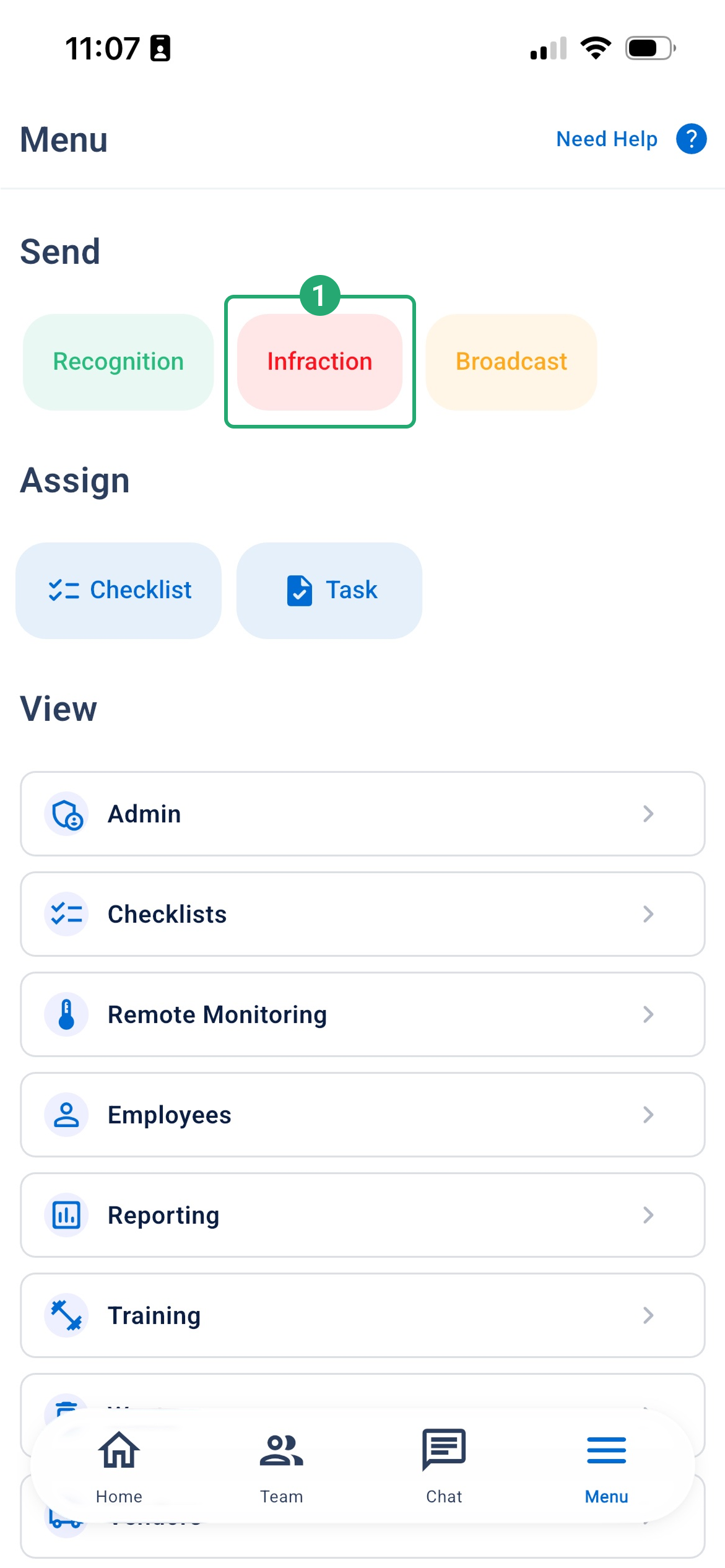Send a Recognition
Screen dimensions: 725x1568
(x=118, y=362)
